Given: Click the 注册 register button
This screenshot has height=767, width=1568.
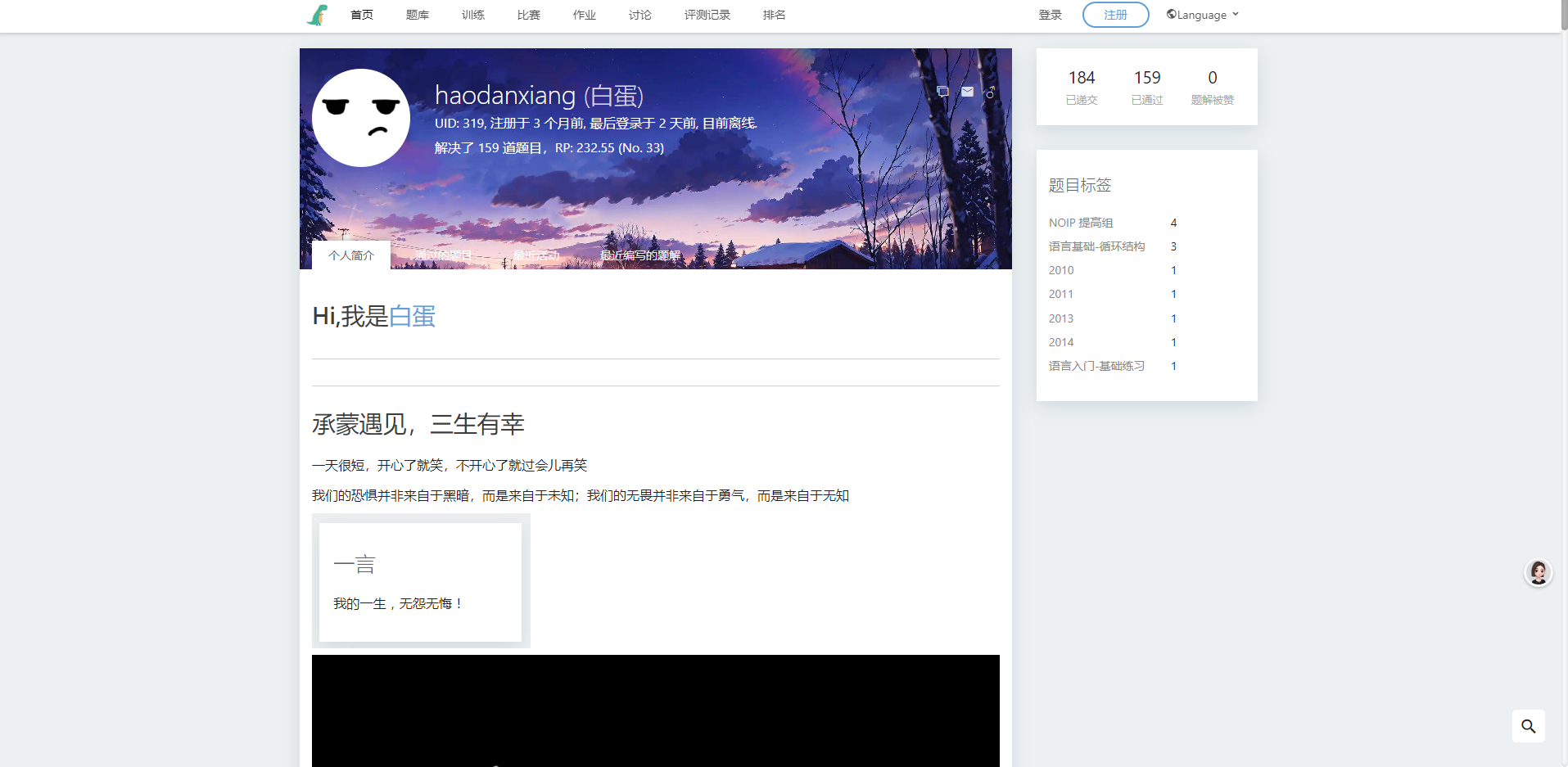Looking at the screenshot, I should tap(1115, 15).
